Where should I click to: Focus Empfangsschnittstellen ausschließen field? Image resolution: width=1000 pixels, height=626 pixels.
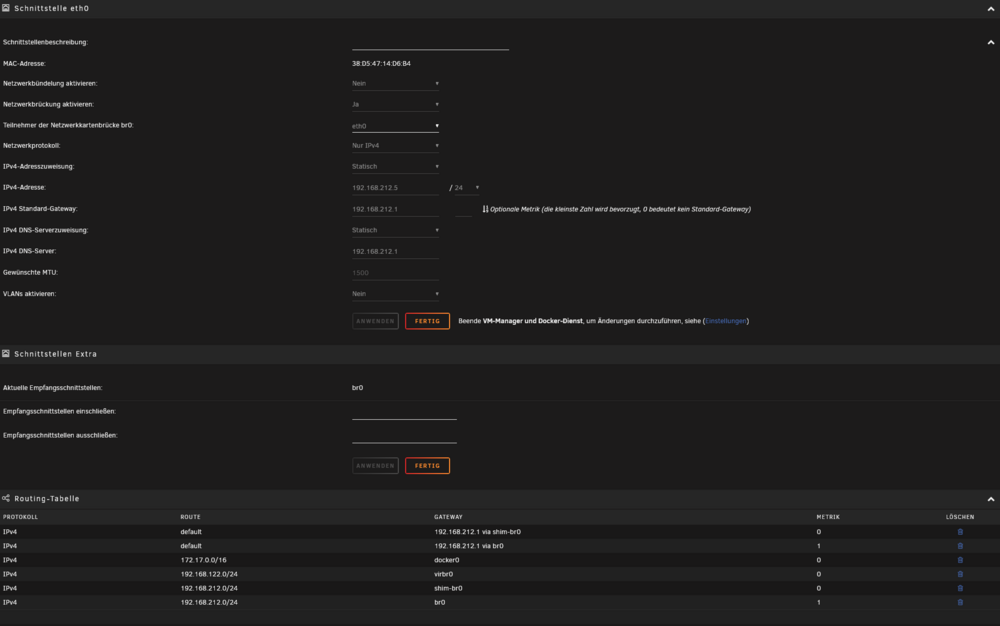coord(404,436)
